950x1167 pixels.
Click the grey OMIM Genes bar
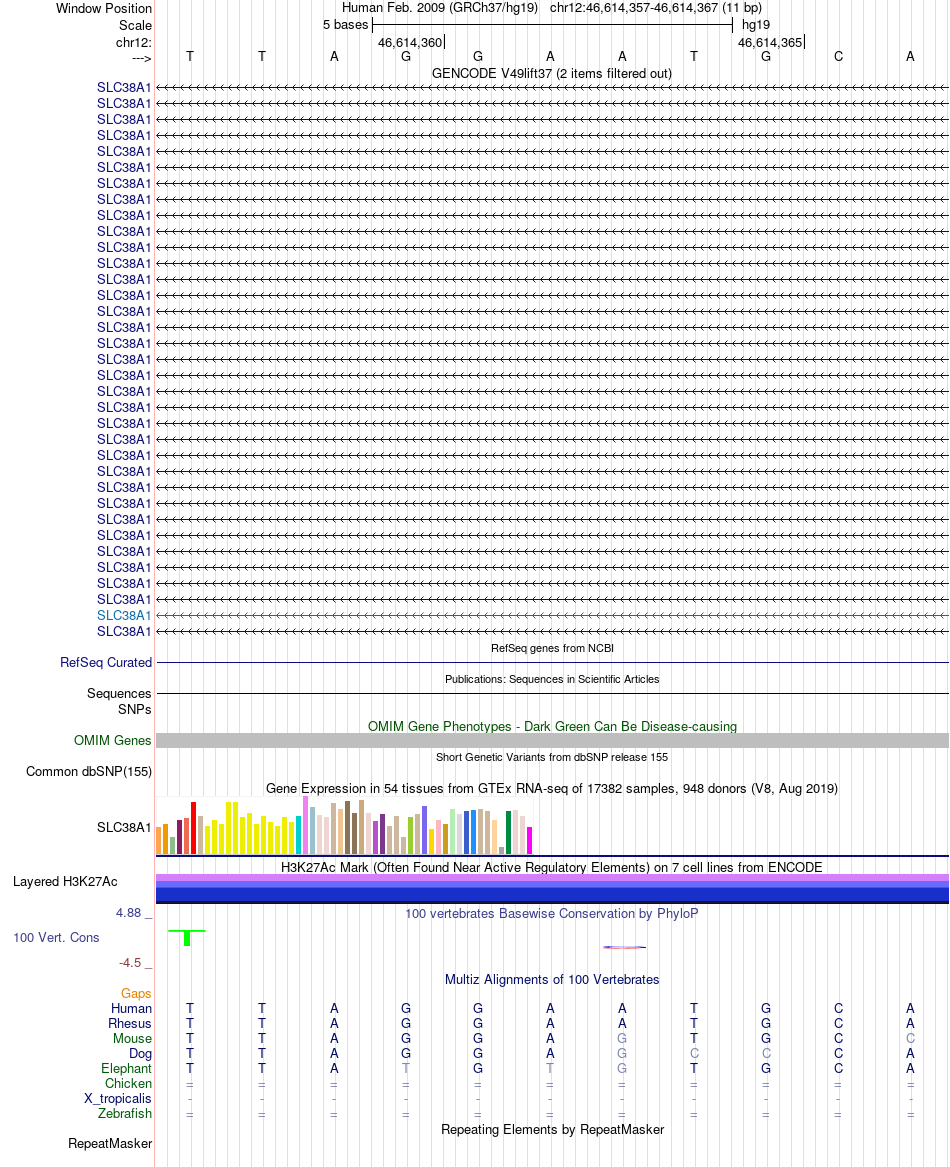pos(552,741)
